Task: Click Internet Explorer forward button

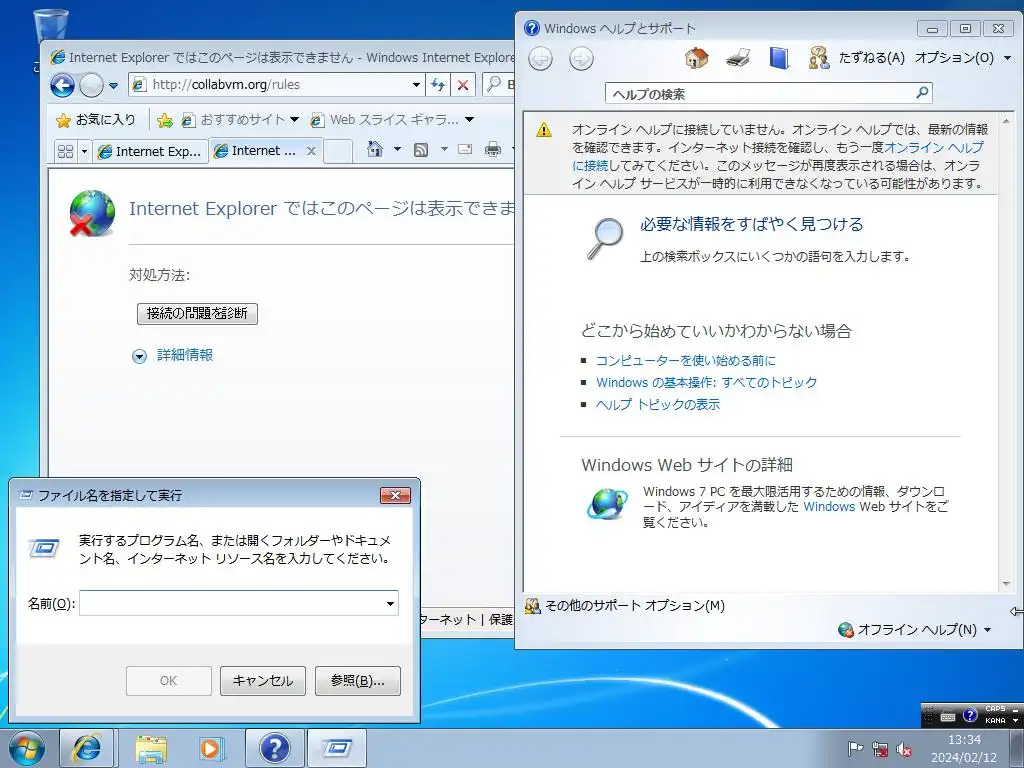Action: tap(91, 85)
